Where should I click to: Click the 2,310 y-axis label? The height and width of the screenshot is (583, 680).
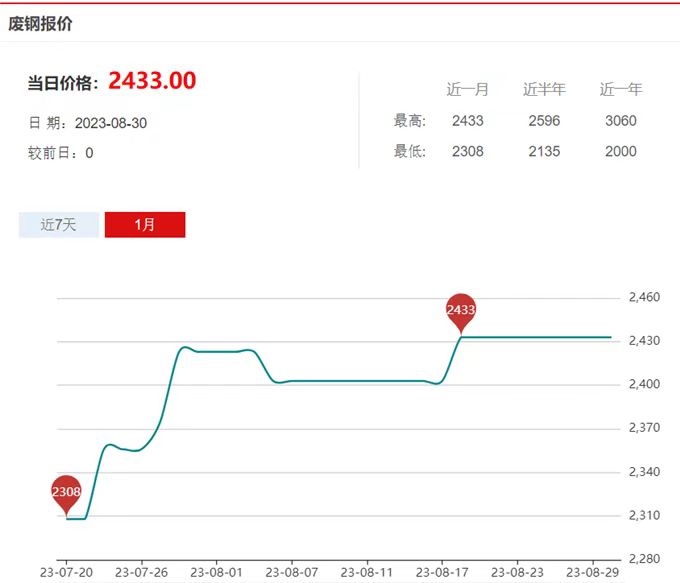coord(644,515)
